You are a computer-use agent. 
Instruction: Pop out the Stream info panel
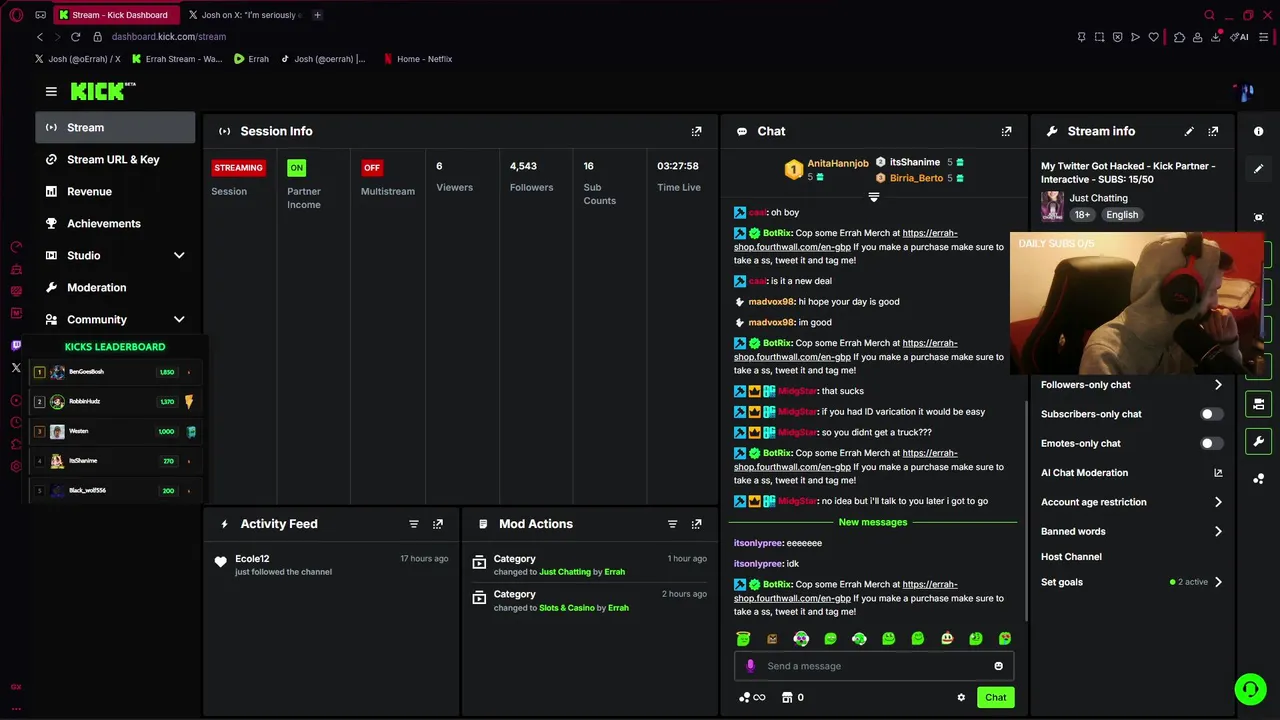(x=1213, y=131)
